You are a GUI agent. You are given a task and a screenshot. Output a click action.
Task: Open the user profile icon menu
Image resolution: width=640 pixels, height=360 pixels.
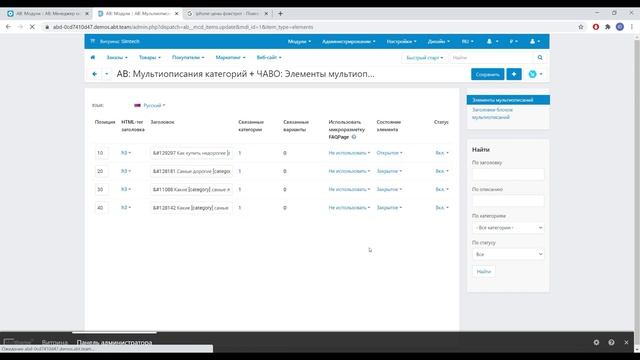pyautogui.click(x=534, y=41)
